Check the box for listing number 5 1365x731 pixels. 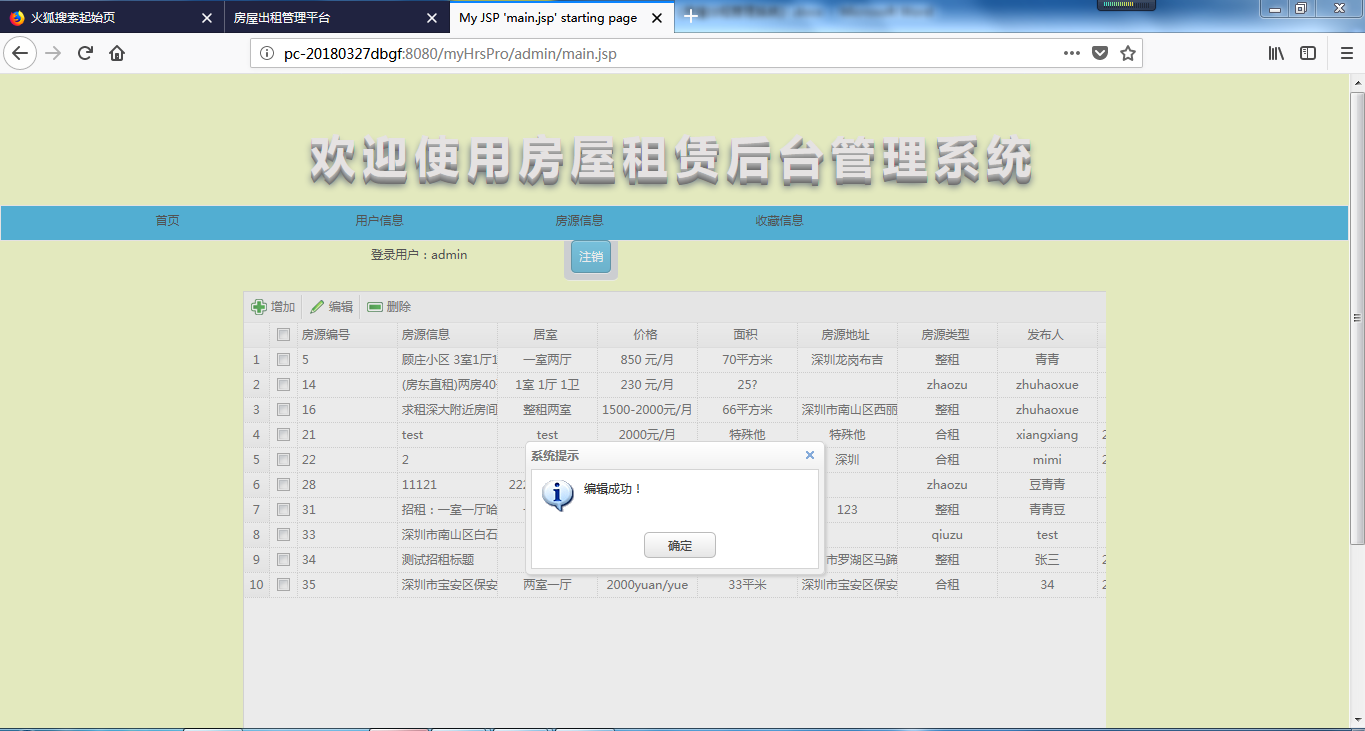click(x=283, y=360)
